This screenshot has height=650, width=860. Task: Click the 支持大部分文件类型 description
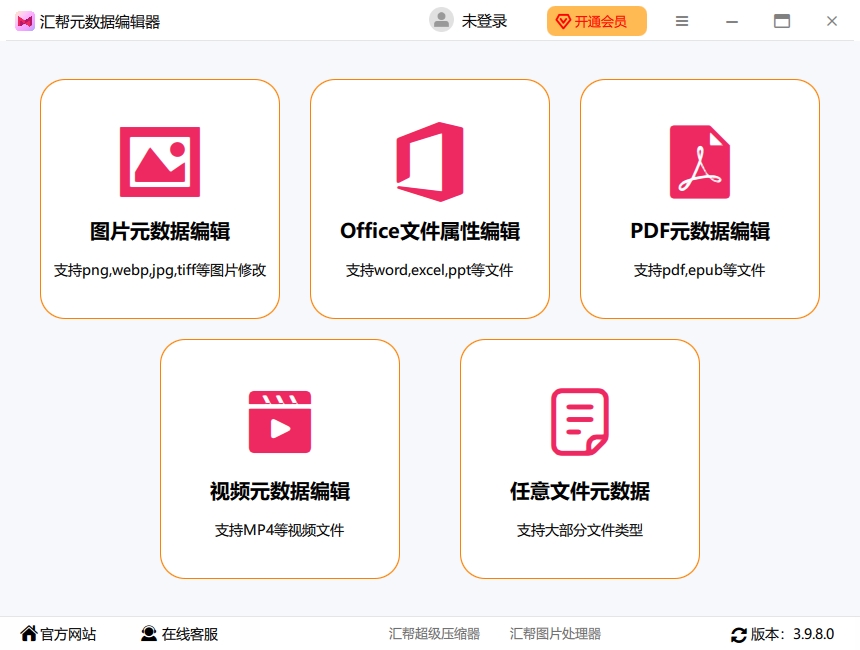580,530
